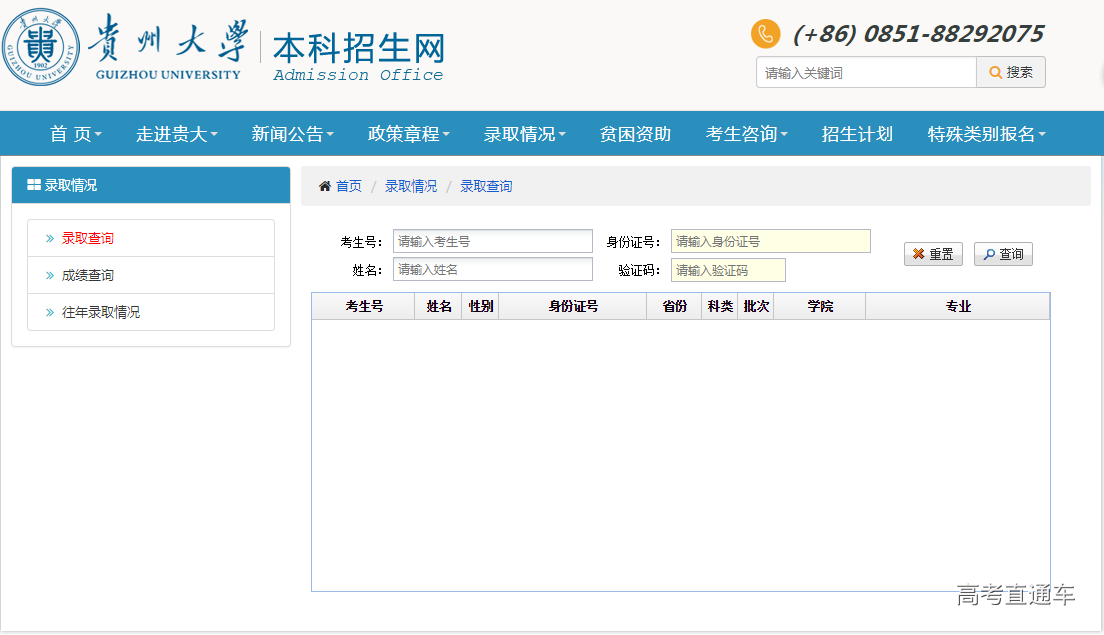Expand the 首页 dropdown menu
The height and width of the screenshot is (635, 1104).
[76, 134]
